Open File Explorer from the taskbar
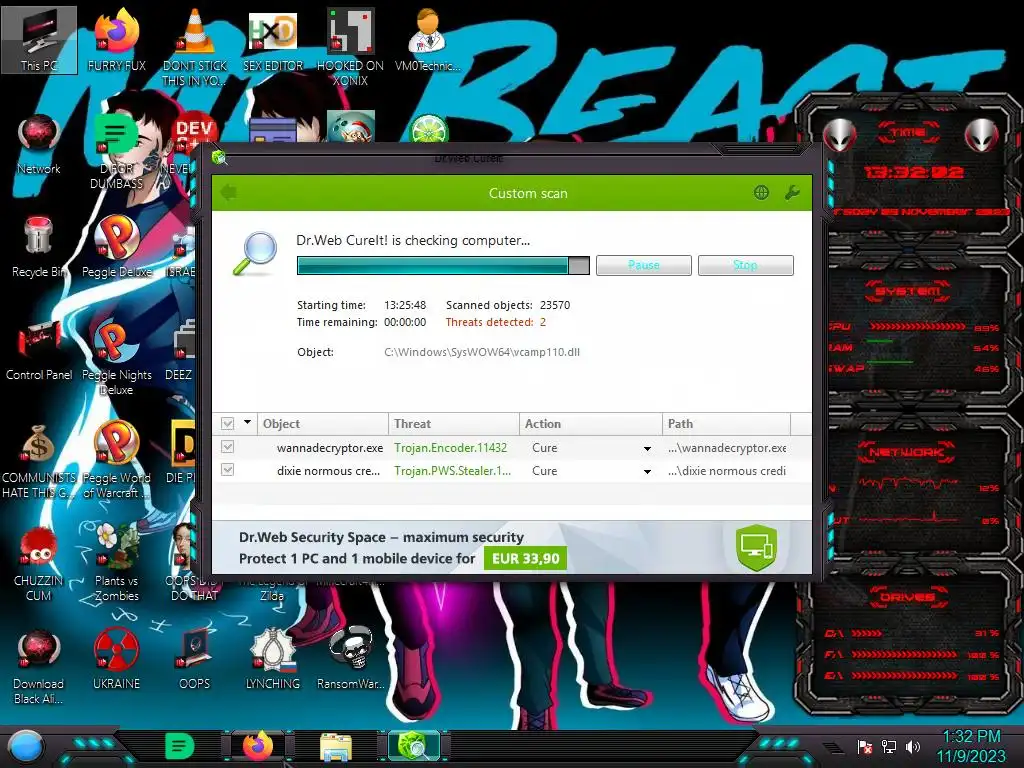Viewport: 1024px width, 768px height. 336,746
